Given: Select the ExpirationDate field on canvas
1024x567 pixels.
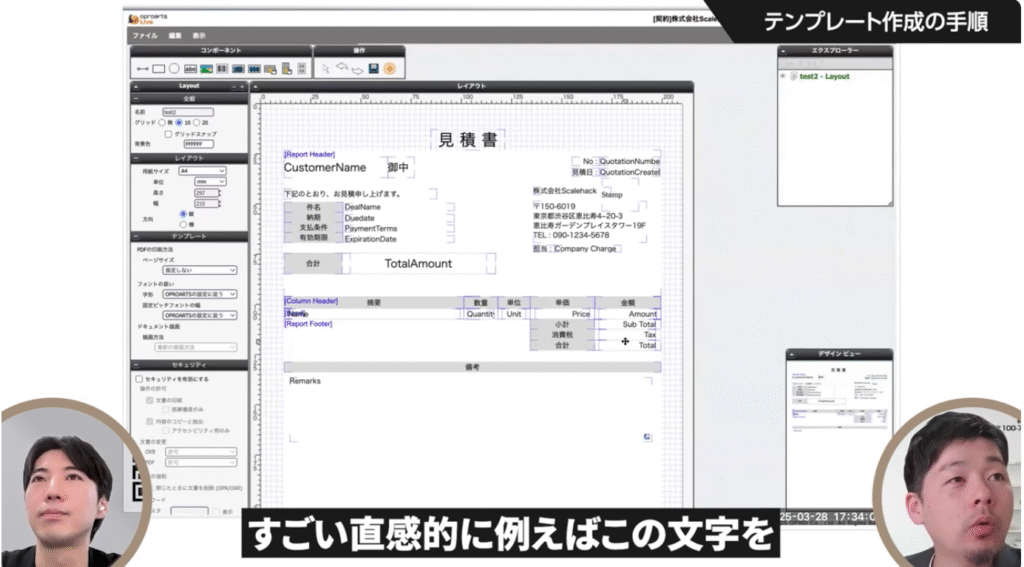Looking at the screenshot, I should pos(370,239).
